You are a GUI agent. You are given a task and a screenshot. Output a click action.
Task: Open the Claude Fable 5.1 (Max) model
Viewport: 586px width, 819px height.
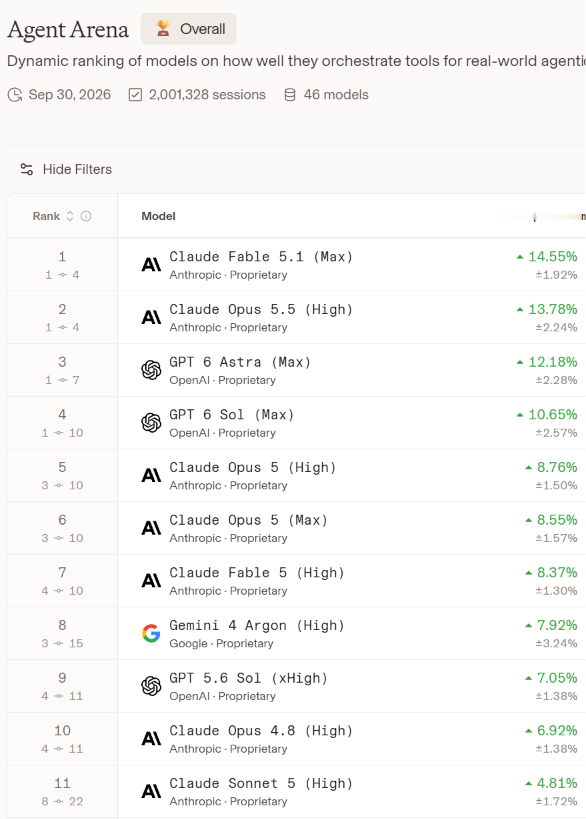pyautogui.click(x=261, y=257)
